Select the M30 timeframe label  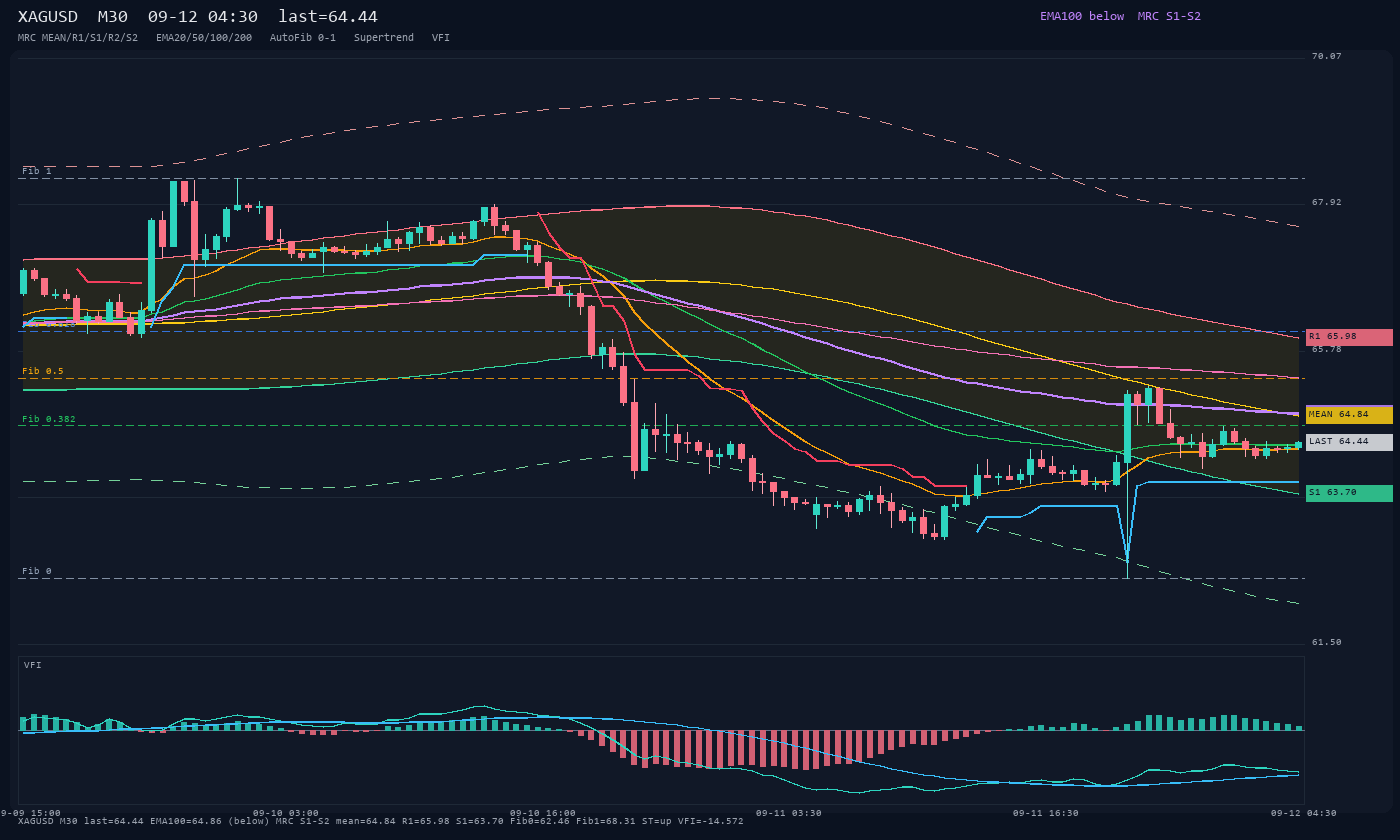point(113,17)
